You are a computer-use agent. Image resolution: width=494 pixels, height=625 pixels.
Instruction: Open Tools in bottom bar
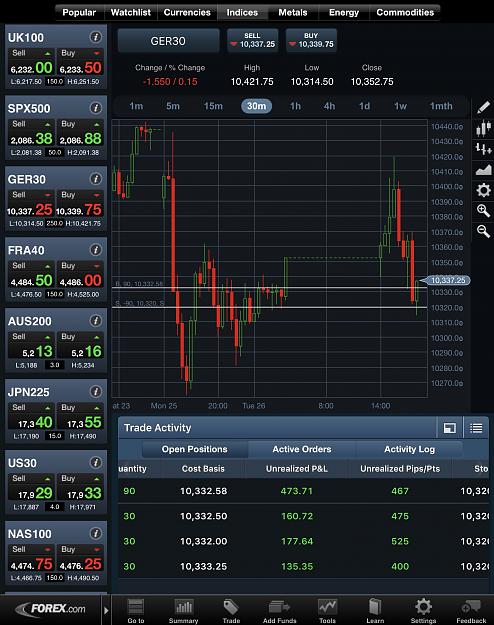327,611
